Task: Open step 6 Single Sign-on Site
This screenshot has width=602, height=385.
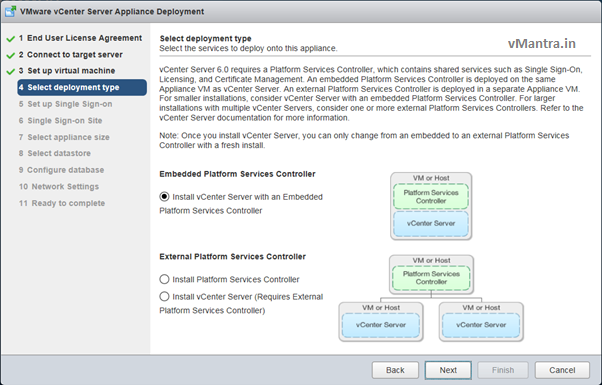Action: point(61,121)
